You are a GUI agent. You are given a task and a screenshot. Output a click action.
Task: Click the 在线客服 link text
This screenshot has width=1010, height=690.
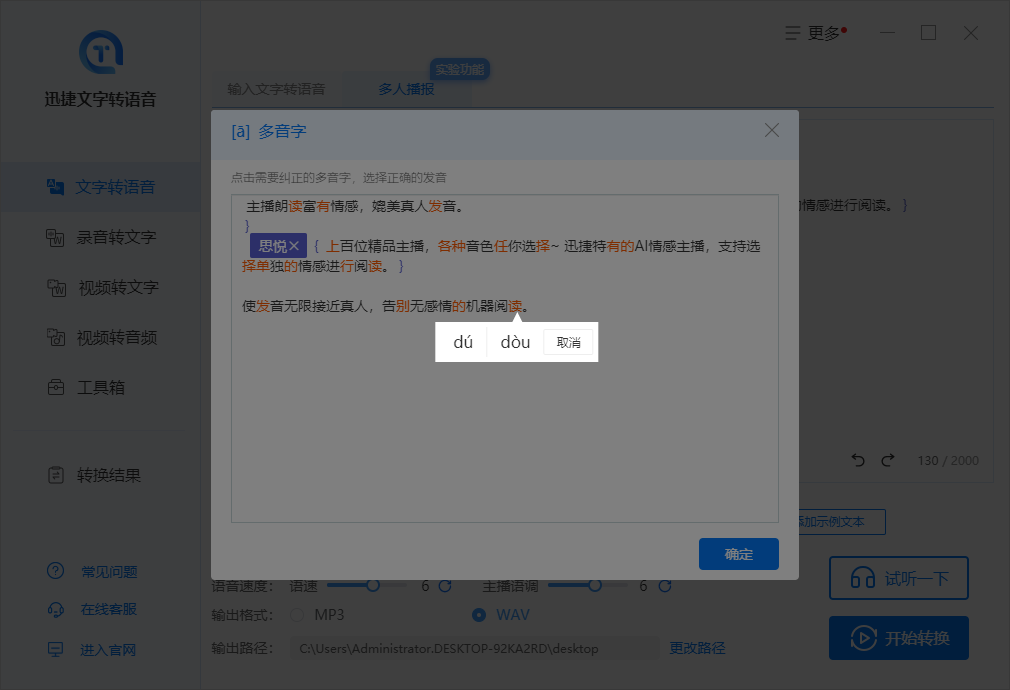(x=109, y=609)
